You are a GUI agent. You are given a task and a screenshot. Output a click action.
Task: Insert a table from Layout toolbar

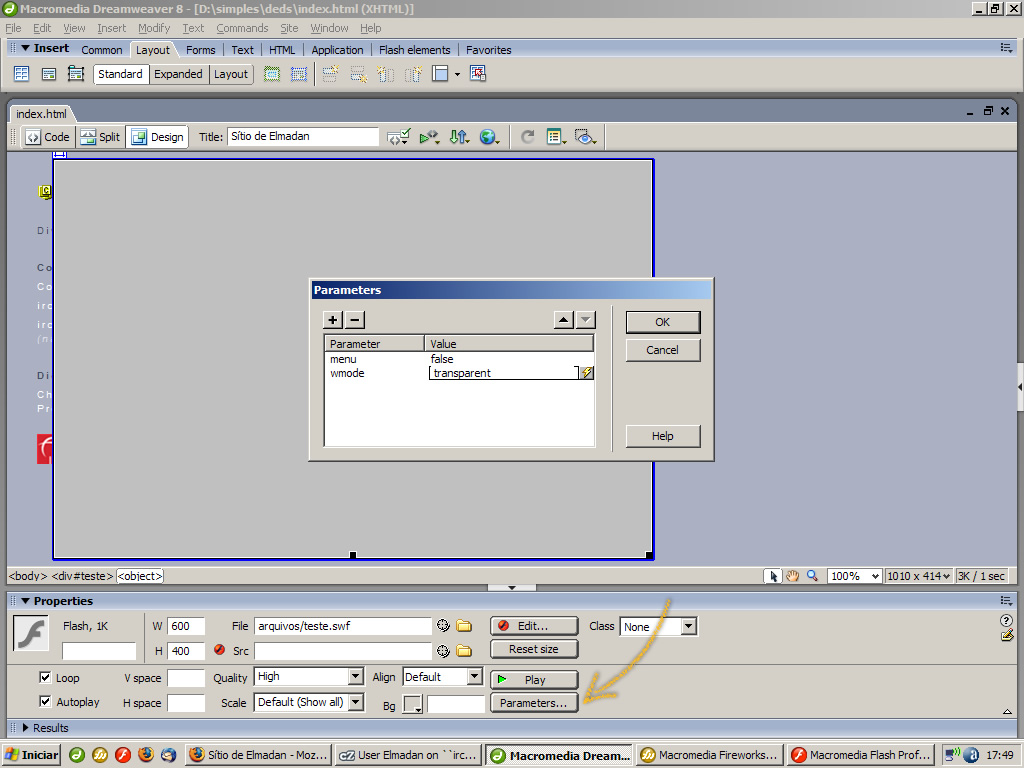coord(22,74)
